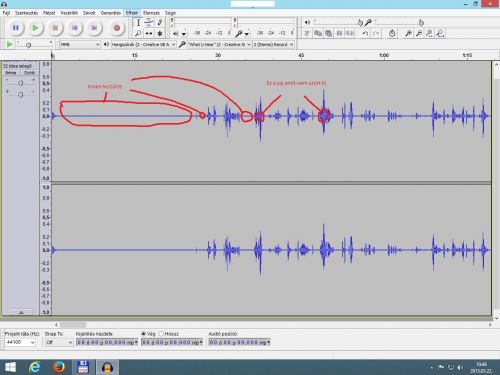Open the Projekt ráta 44100 dropdown
This screenshot has width=500, height=375.
point(20,342)
